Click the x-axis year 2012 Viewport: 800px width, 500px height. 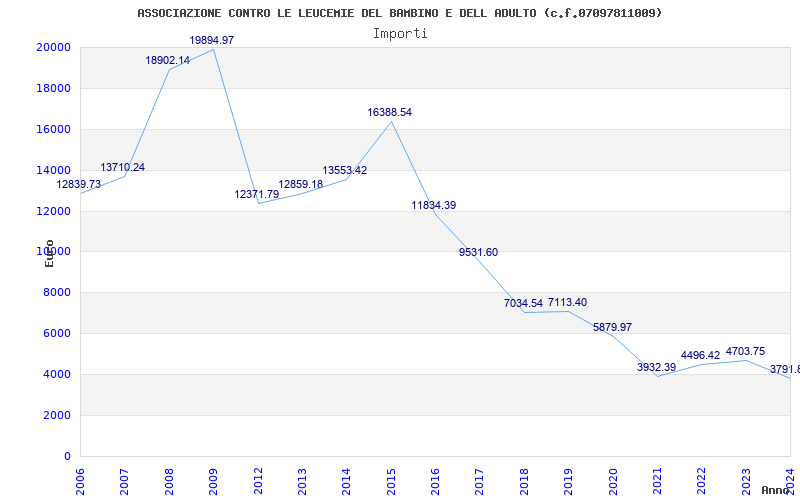258,481
